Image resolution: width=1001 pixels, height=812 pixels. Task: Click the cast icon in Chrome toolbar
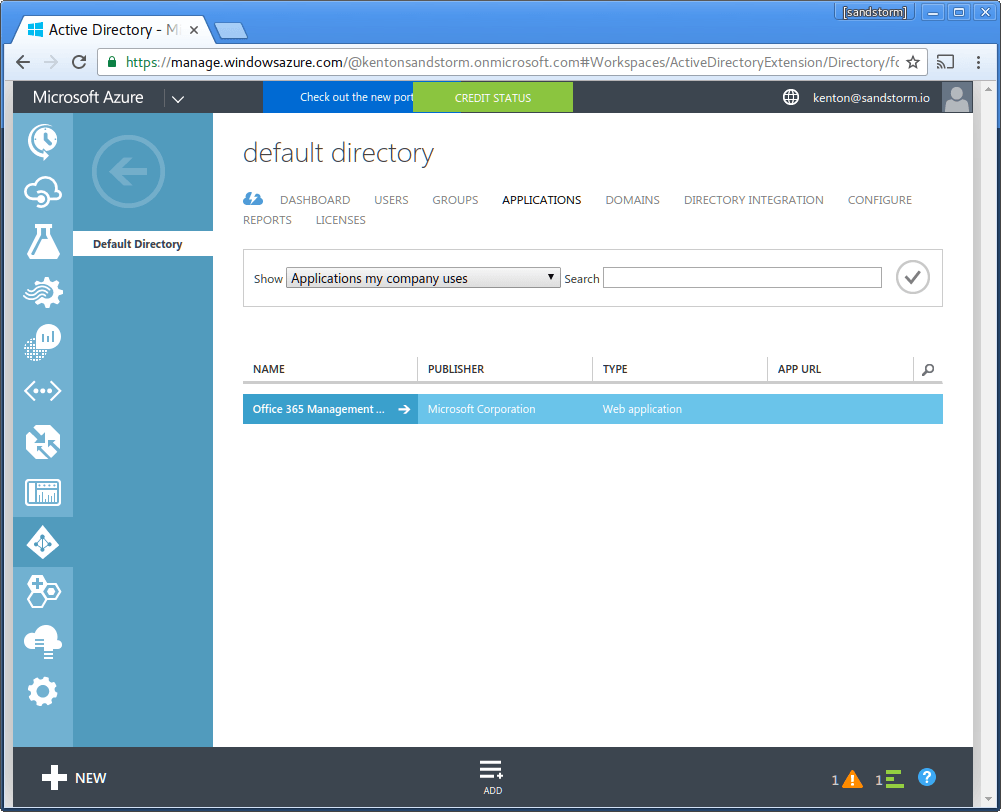click(x=945, y=62)
